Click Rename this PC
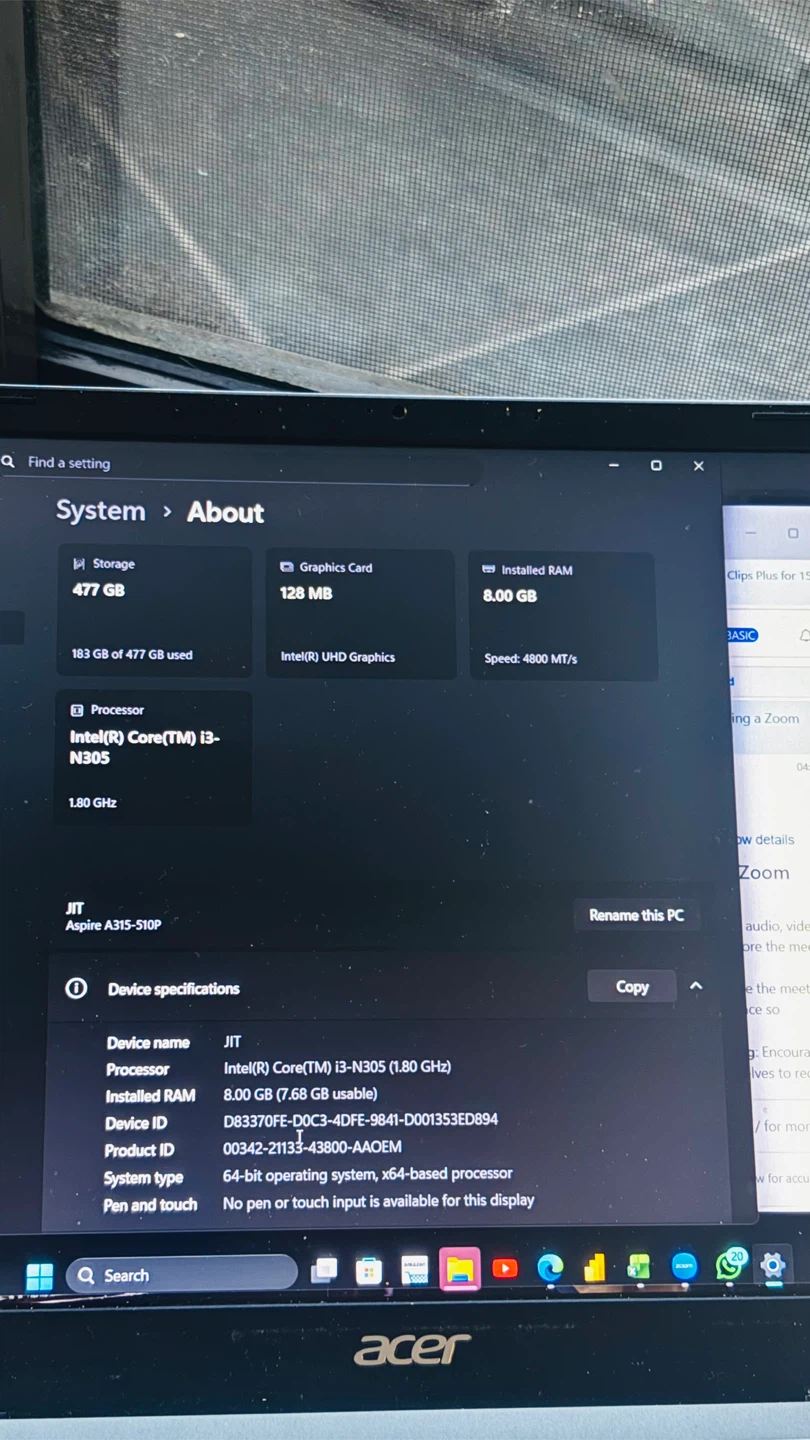810x1440 pixels. click(636, 915)
